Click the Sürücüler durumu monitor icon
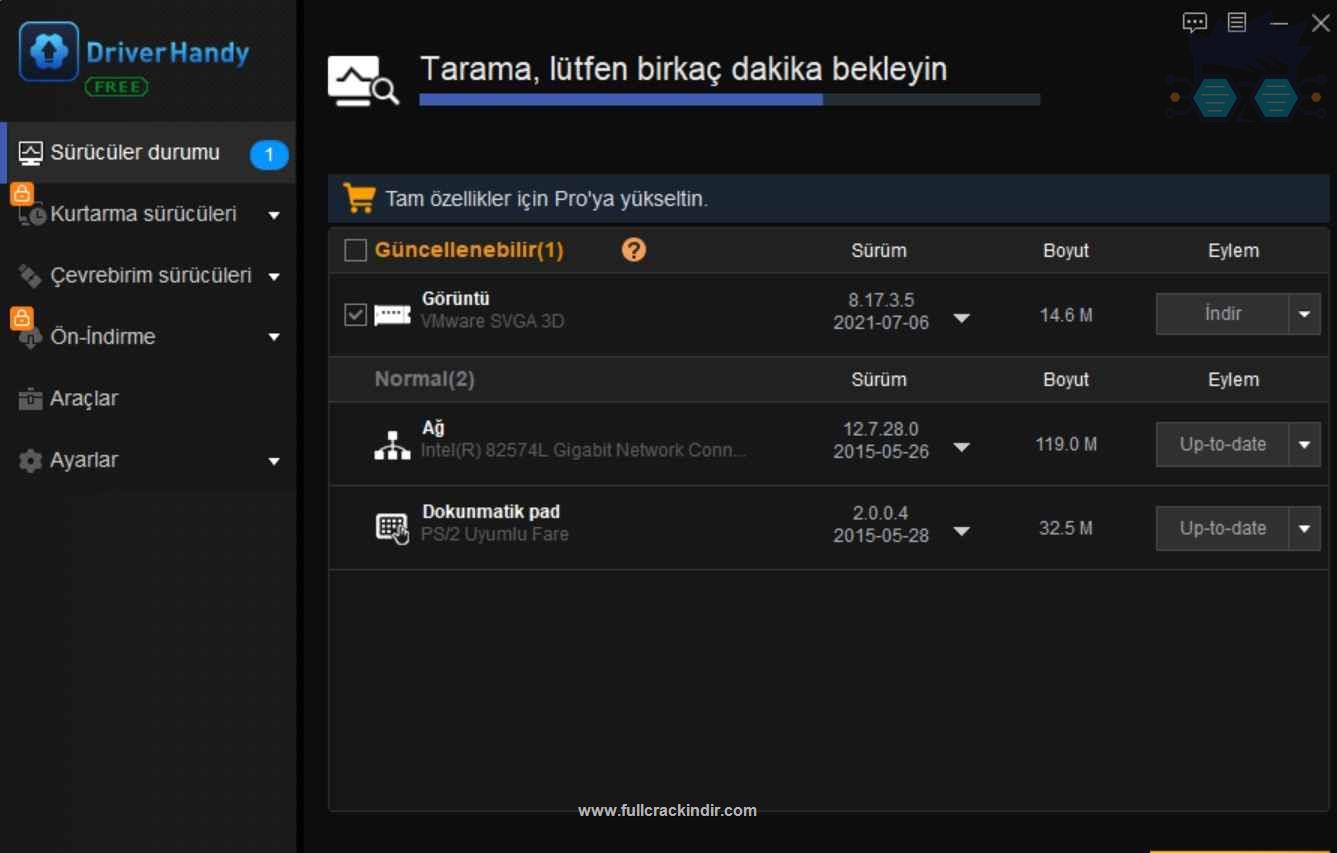 click(x=31, y=153)
